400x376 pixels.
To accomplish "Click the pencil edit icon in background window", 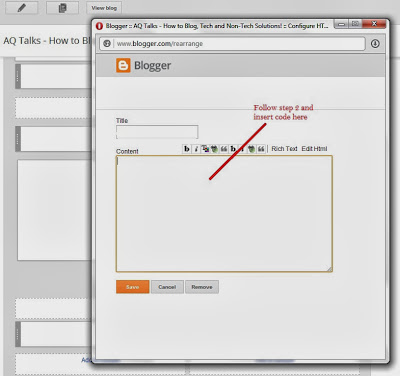I will [x=22, y=8].
